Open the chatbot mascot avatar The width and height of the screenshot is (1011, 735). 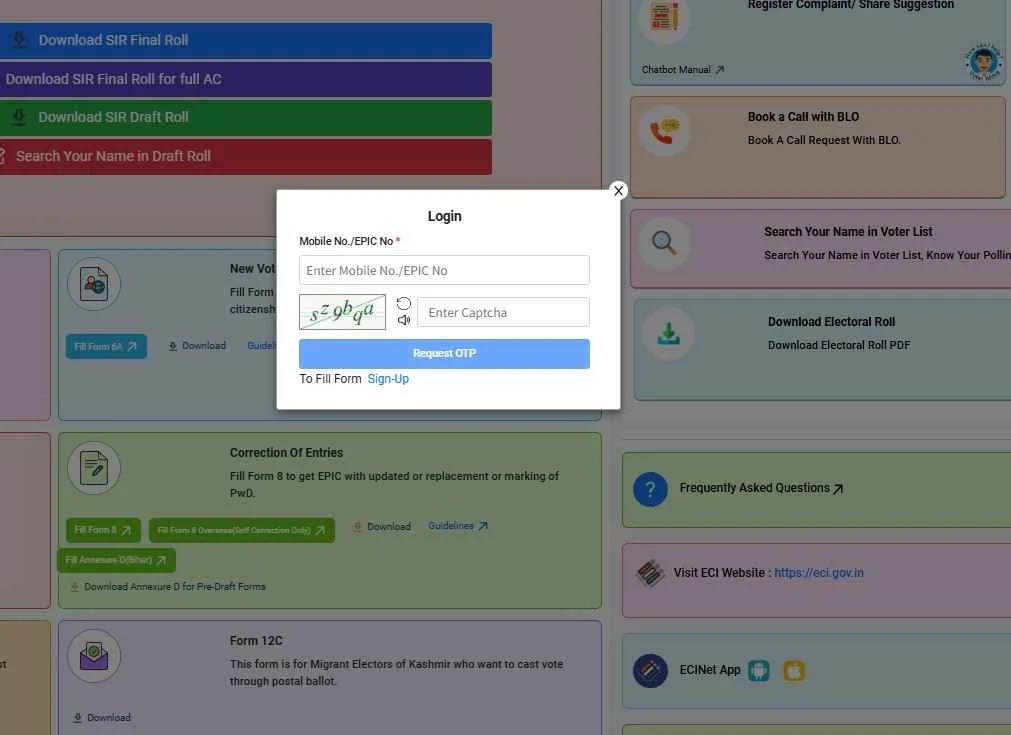(983, 62)
